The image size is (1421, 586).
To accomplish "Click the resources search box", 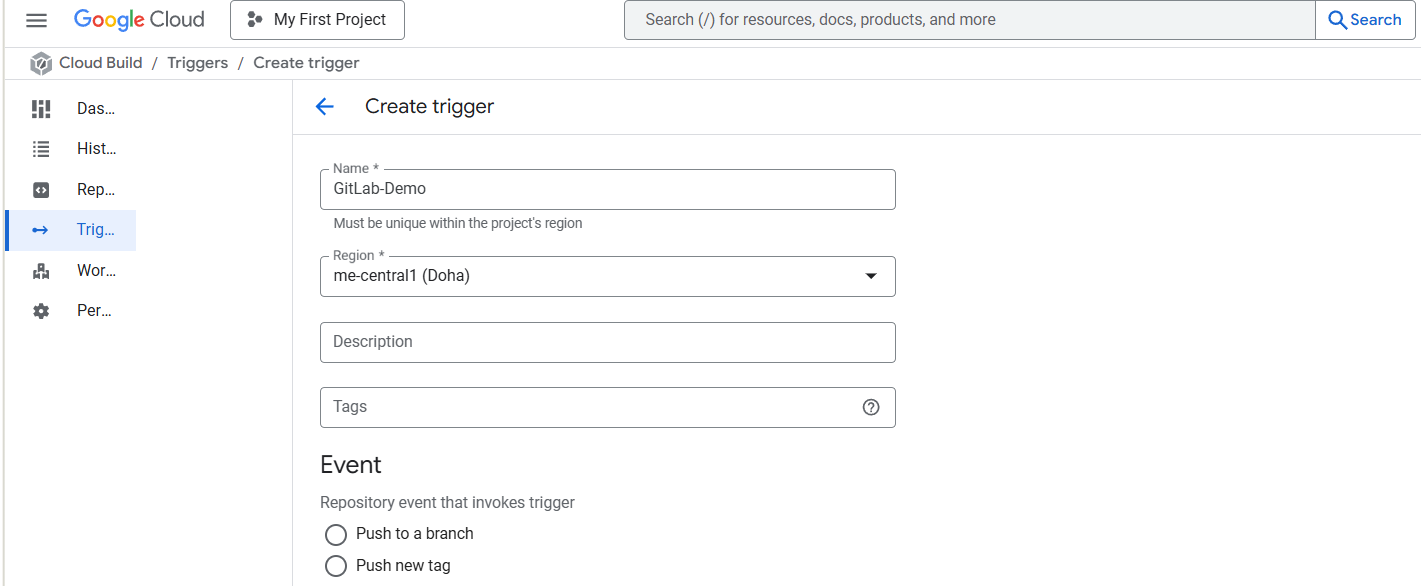I will tap(968, 20).
